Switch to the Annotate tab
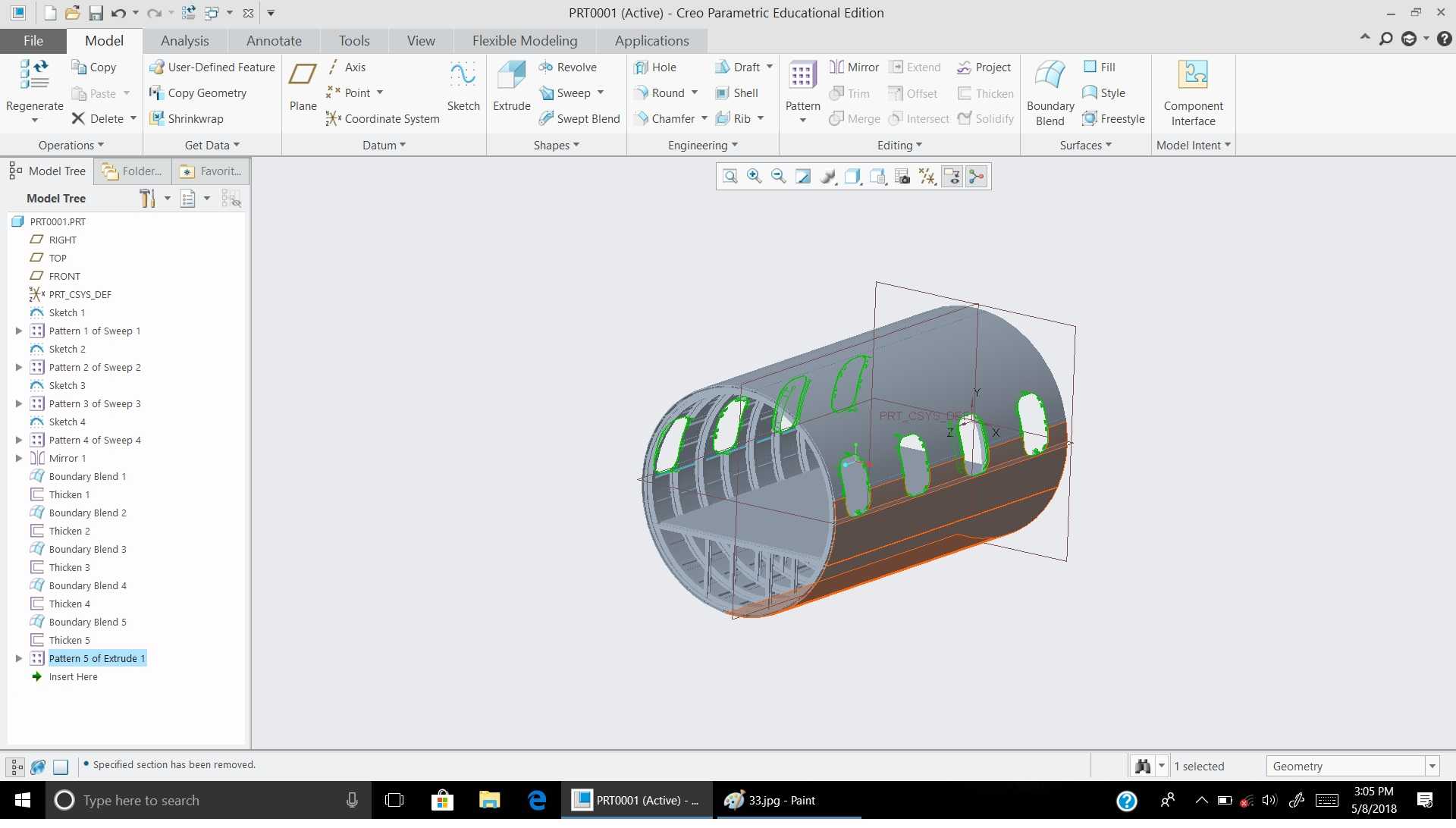 click(x=274, y=41)
